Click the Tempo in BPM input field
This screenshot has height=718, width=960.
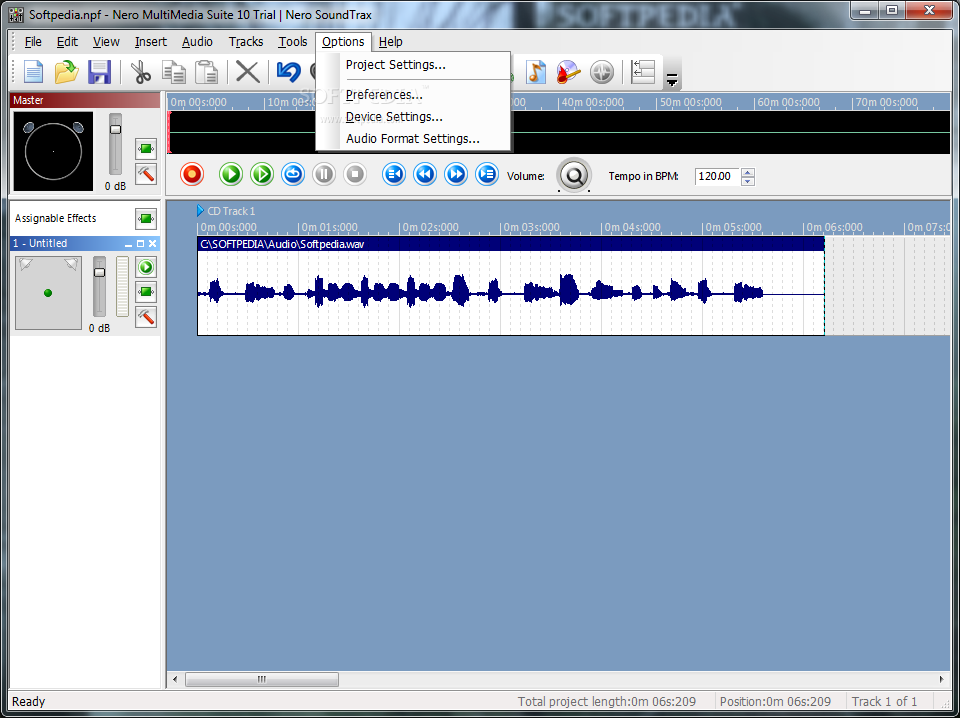(x=717, y=176)
